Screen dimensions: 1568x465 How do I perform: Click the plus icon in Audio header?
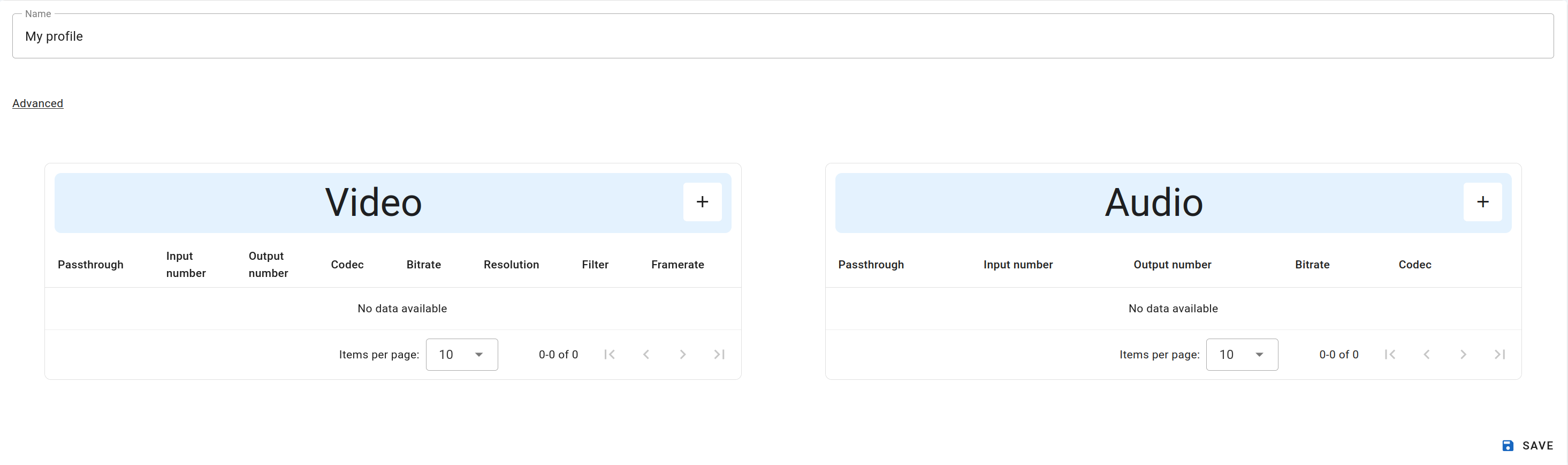pos(1482,202)
